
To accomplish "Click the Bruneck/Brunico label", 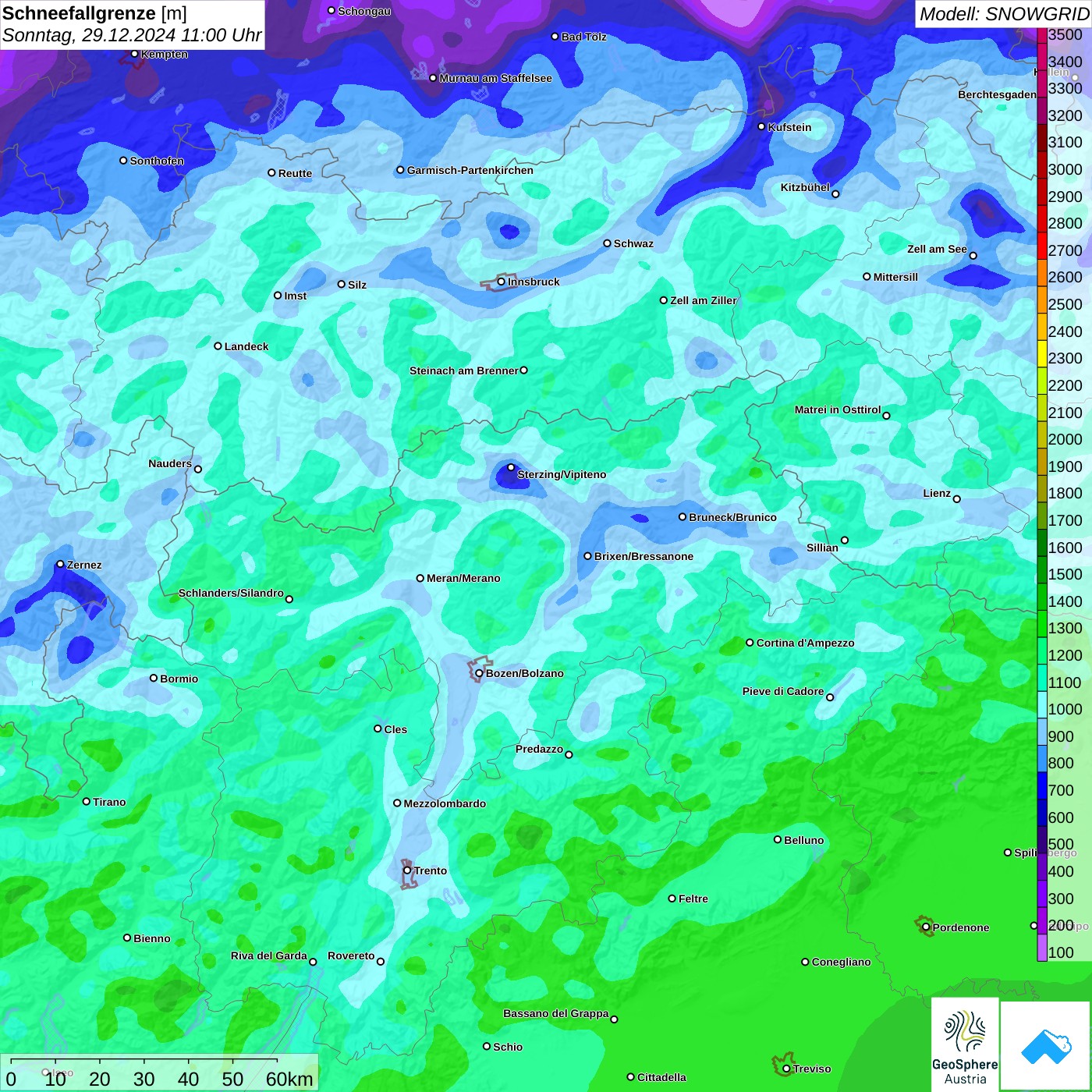I will point(732,517).
